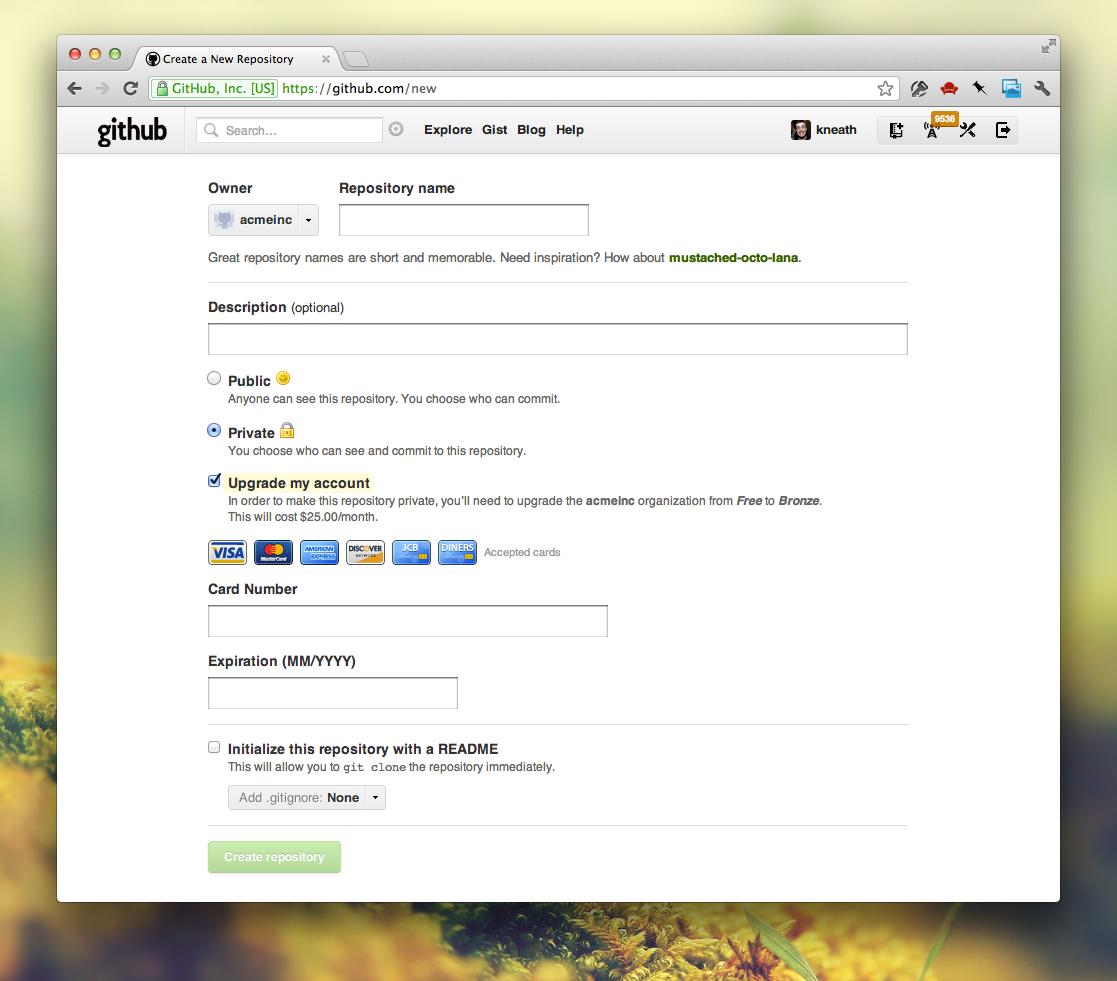This screenshot has width=1117, height=981.
Task: Use suggested name mustached-octo-lana
Action: tap(733, 257)
